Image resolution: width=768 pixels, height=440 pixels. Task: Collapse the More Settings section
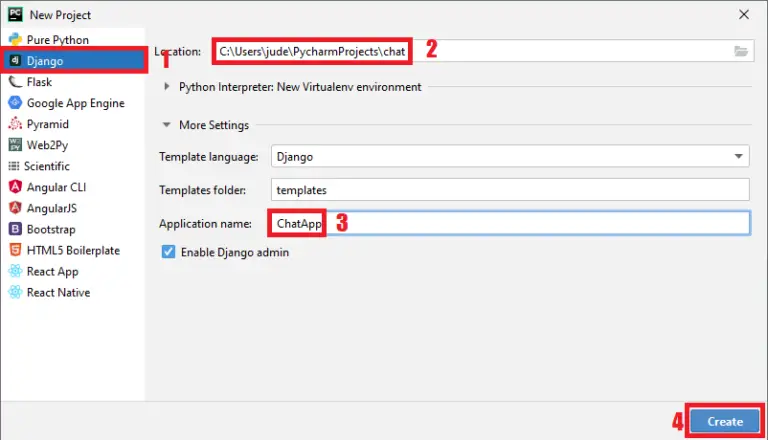167,125
